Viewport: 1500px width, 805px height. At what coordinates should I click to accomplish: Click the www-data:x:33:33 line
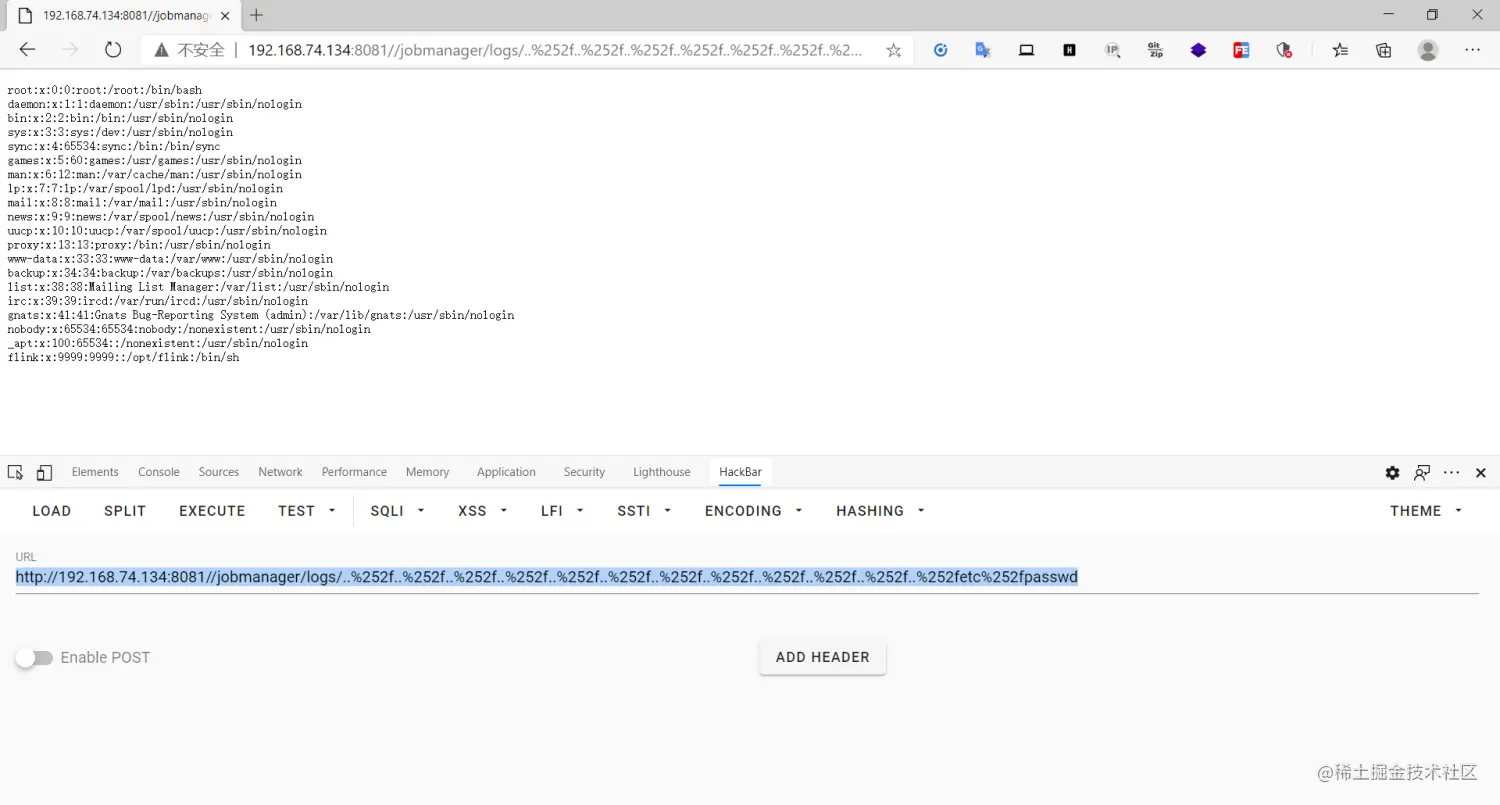pos(170,259)
